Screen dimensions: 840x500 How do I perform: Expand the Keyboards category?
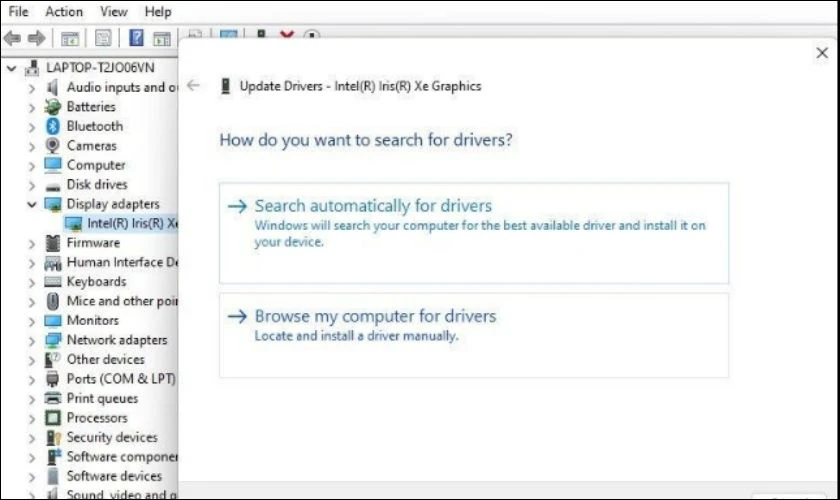[32, 282]
